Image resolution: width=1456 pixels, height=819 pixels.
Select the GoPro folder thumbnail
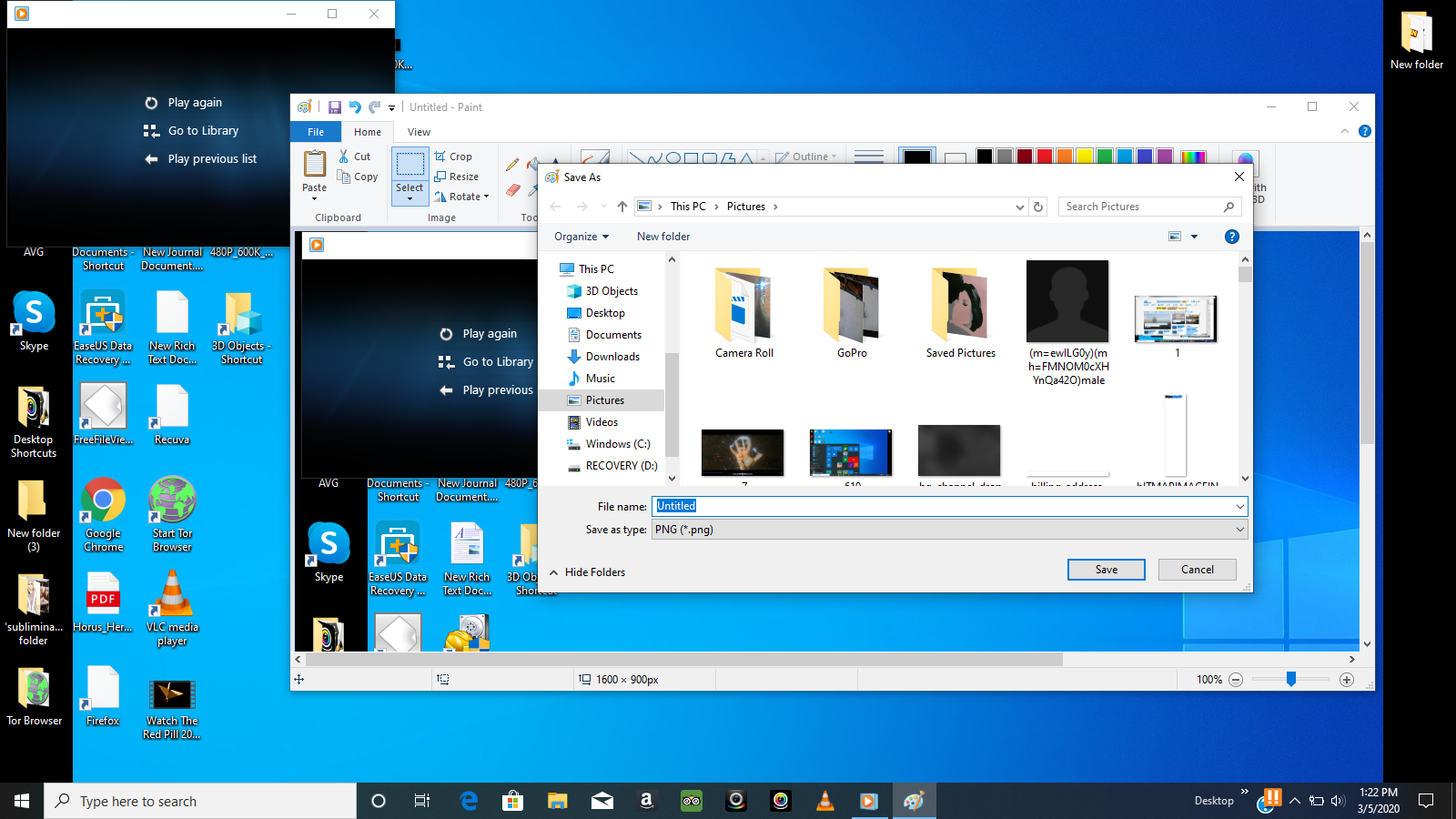coord(852,312)
